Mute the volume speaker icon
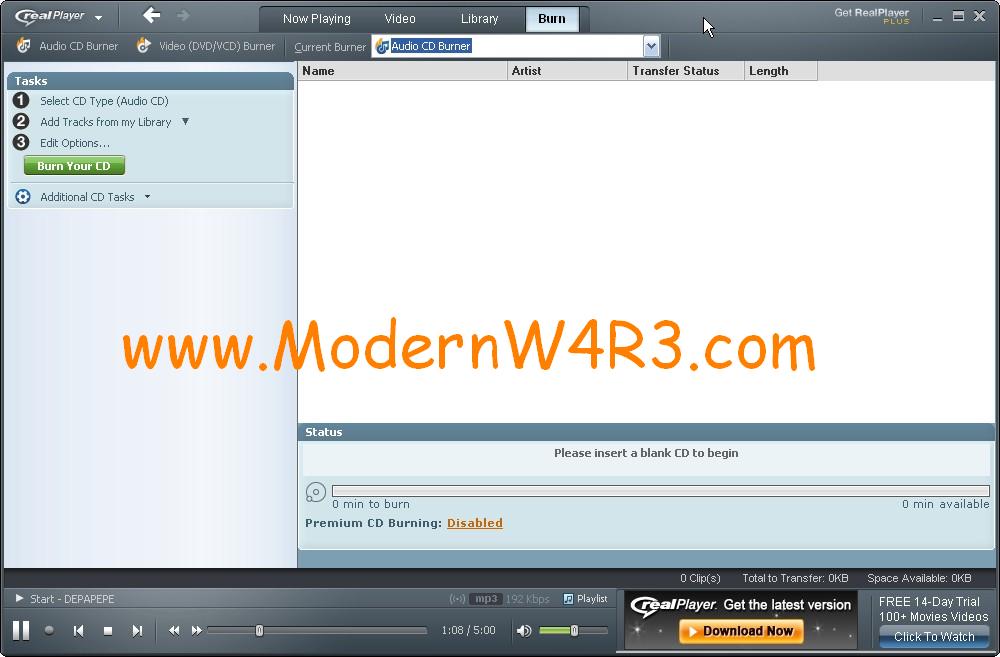Image resolution: width=1000 pixels, height=657 pixels. 524,631
